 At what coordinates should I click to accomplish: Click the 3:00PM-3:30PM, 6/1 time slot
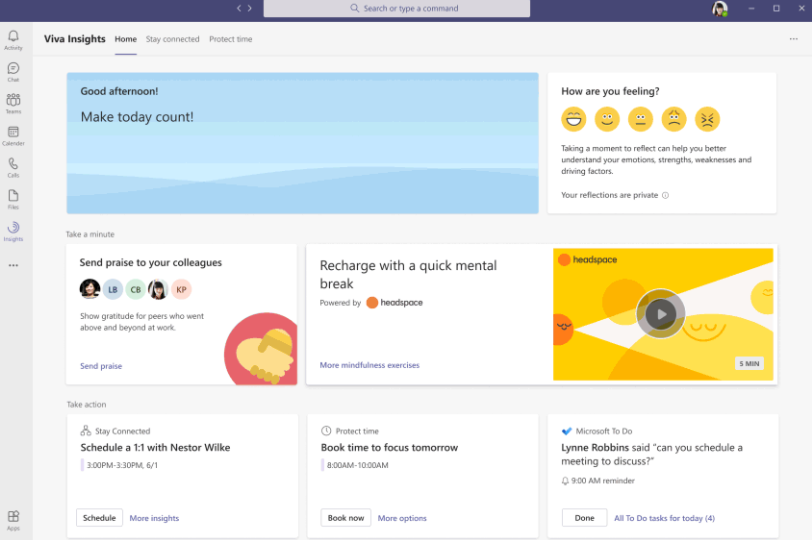pos(122,465)
